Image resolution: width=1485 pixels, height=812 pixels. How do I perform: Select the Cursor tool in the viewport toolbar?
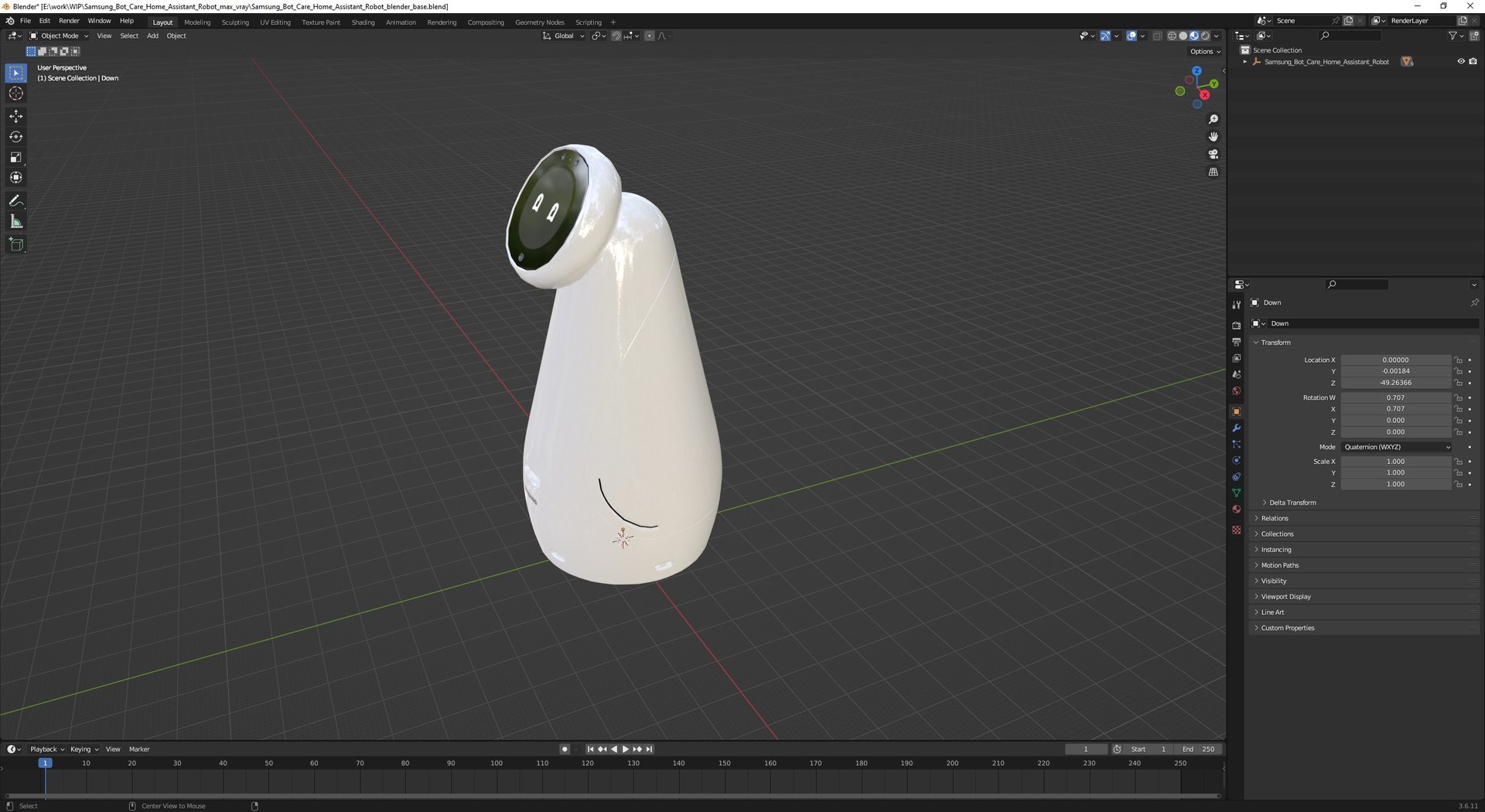tap(16, 94)
